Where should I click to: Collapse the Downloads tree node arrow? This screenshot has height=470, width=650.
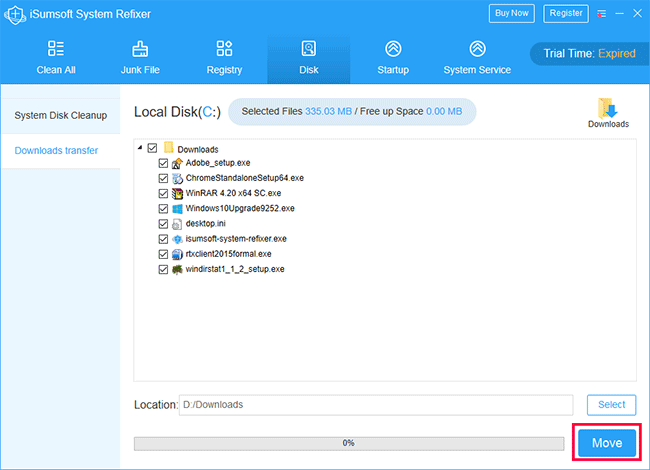140,148
